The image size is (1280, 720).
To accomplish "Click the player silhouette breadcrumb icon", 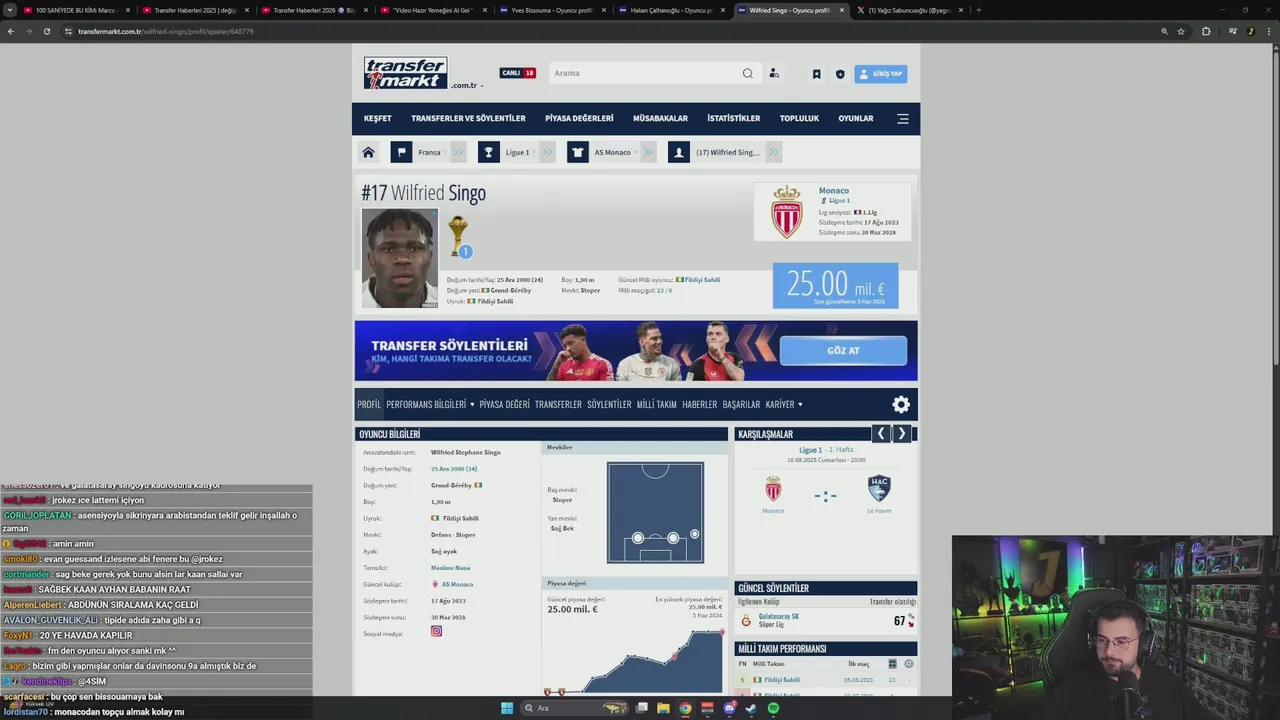I will click(679, 152).
